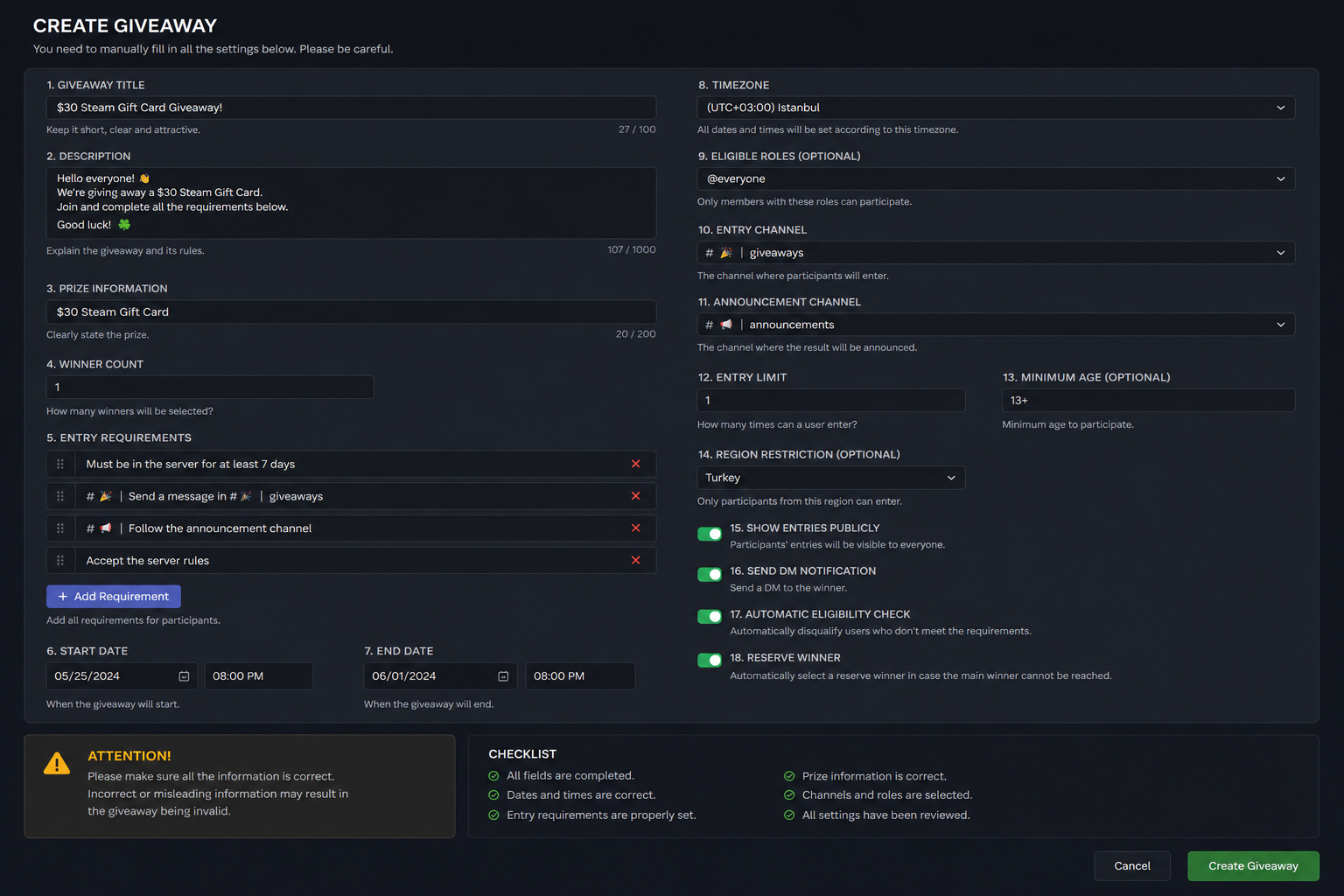The width and height of the screenshot is (1344, 896).
Task: Open the Timezone dropdown
Action: tap(996, 108)
